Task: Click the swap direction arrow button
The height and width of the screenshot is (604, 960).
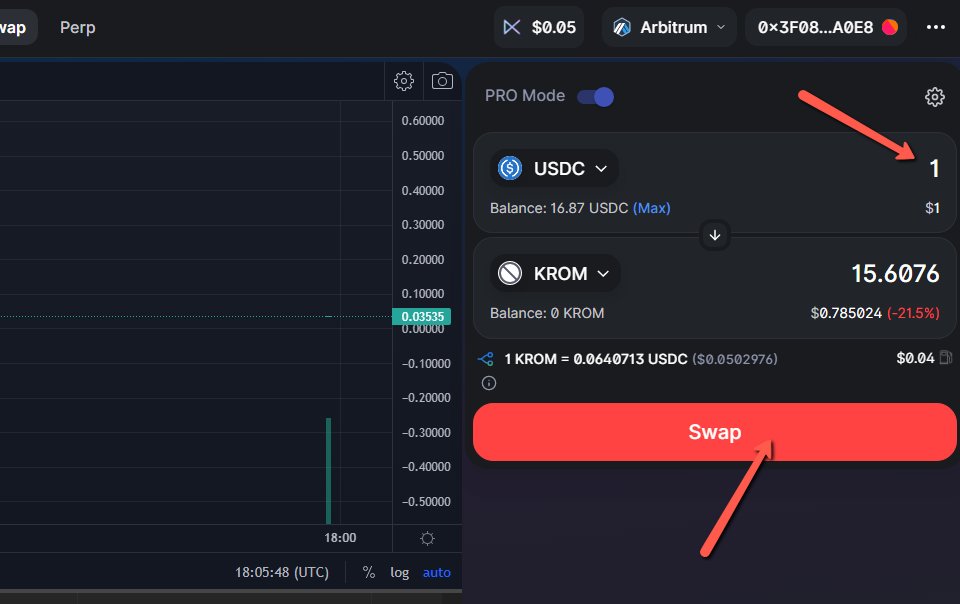Action: [x=714, y=235]
